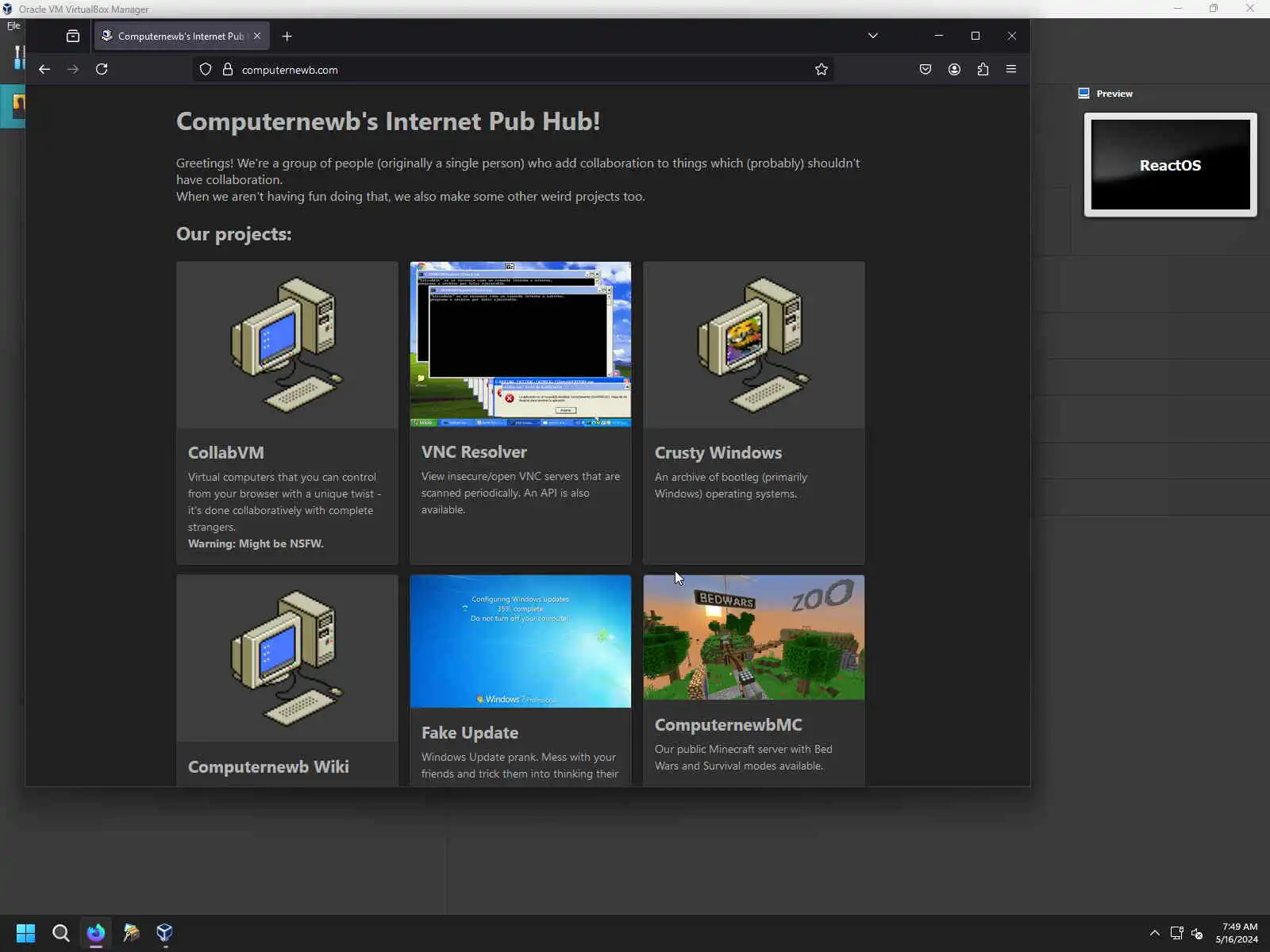
Task: Select the Computernewb's Internet Pub tab
Action: point(182,36)
